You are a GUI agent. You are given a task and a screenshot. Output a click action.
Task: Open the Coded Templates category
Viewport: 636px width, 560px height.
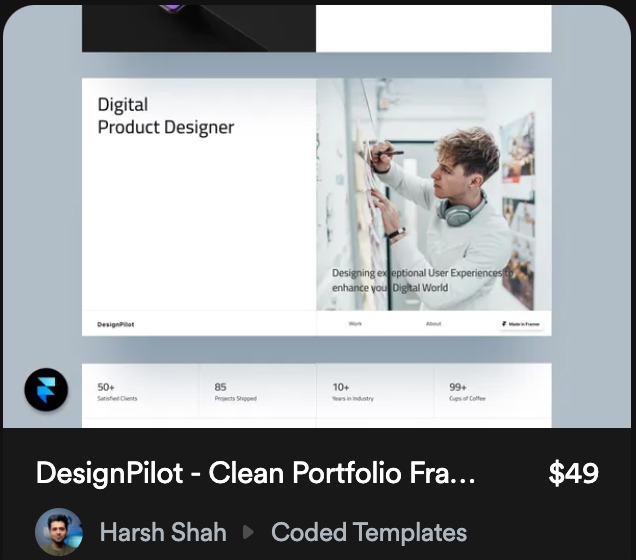click(x=369, y=532)
